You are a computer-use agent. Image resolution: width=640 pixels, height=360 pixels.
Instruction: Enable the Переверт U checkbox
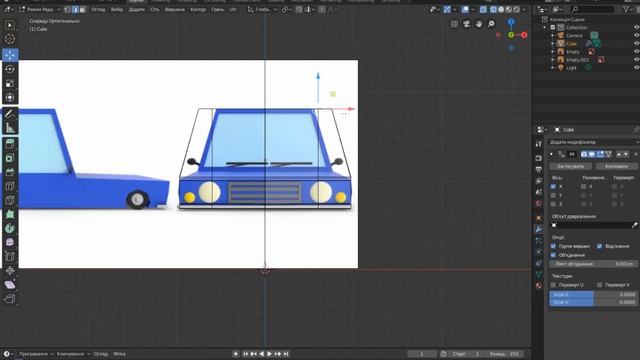click(553, 285)
